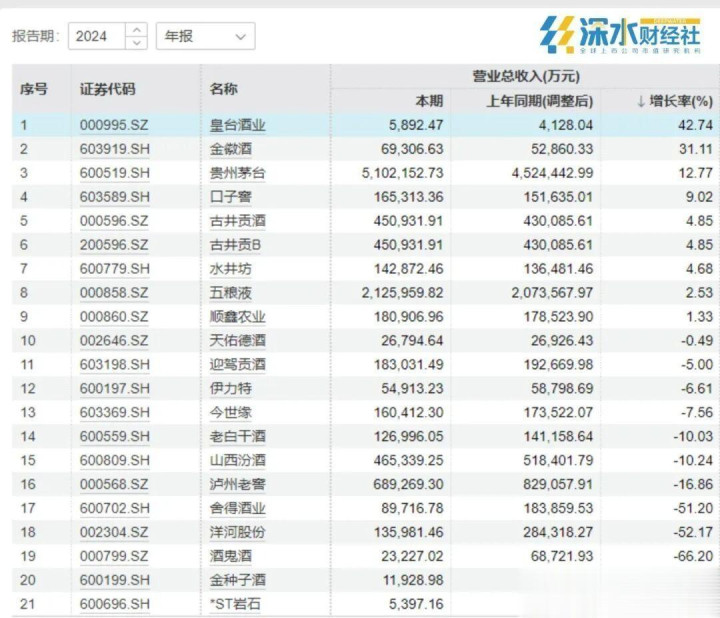The height and width of the screenshot is (618, 720).
Task: Select the company name 天佑德酒
Action: pos(237,341)
